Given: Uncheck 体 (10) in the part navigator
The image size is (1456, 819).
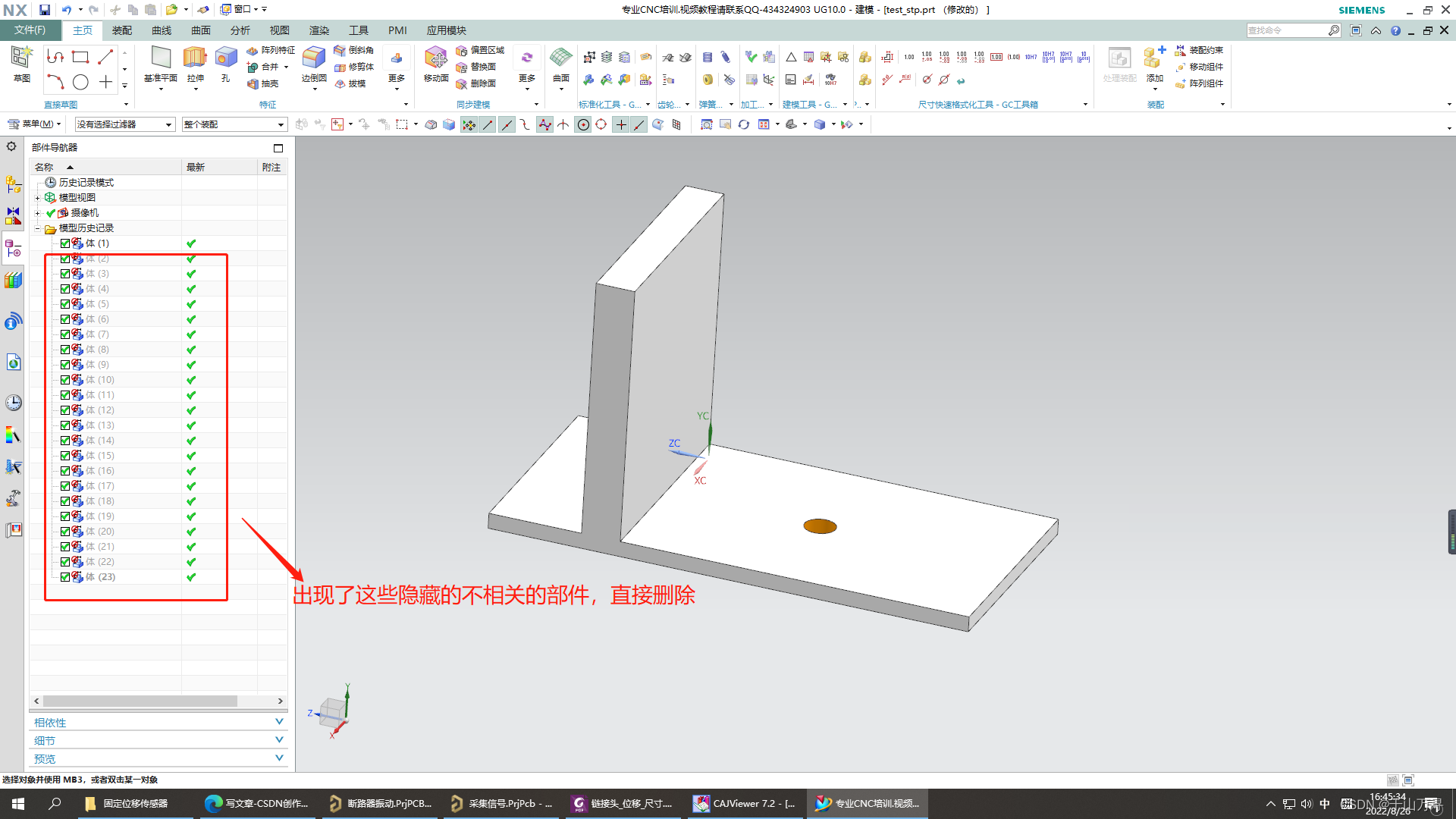Looking at the screenshot, I should pyautogui.click(x=65, y=379).
